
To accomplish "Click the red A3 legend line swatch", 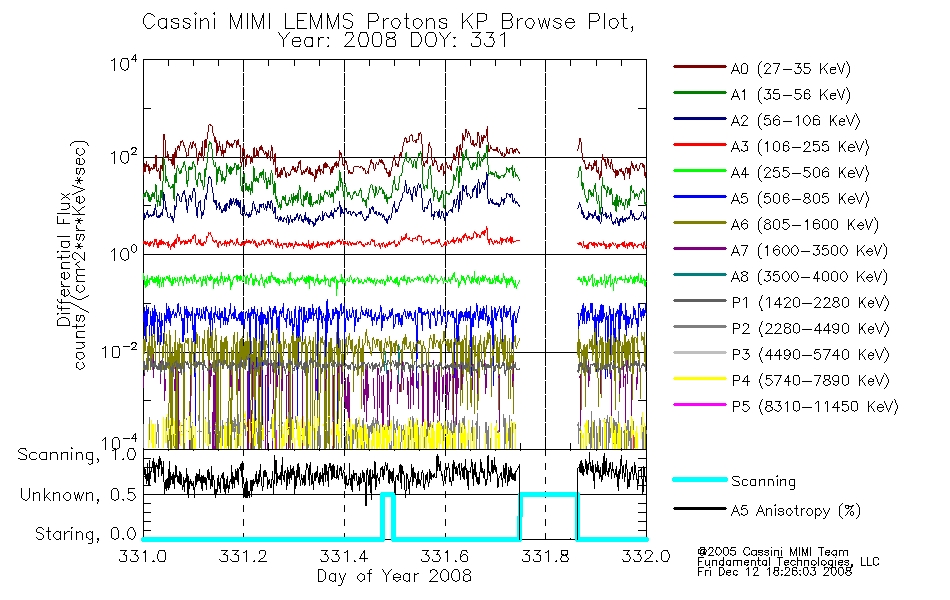I will tap(699, 145).
